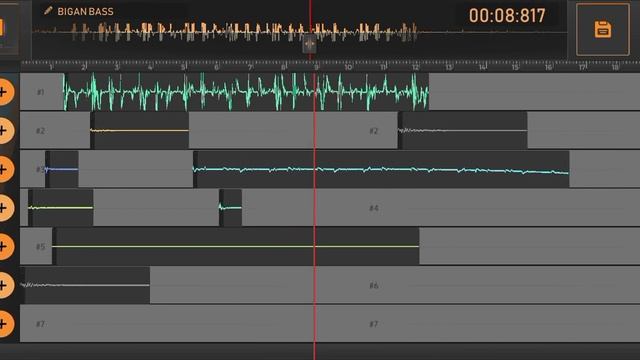Jump to ruler marker 5
640x360 pixels.
click(x=183, y=67)
